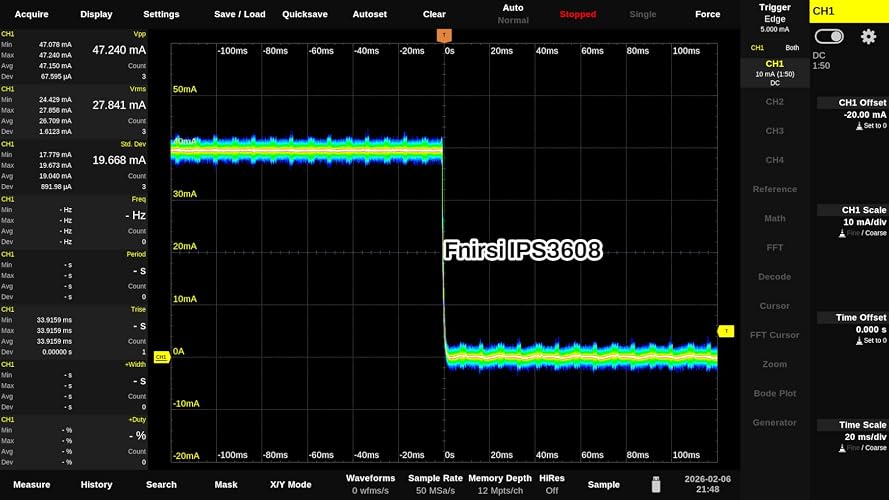Screen dimensions: 889x500
Task: Toggle CH1 Scale Fine/Coarse adjustment
Action: 863,233
